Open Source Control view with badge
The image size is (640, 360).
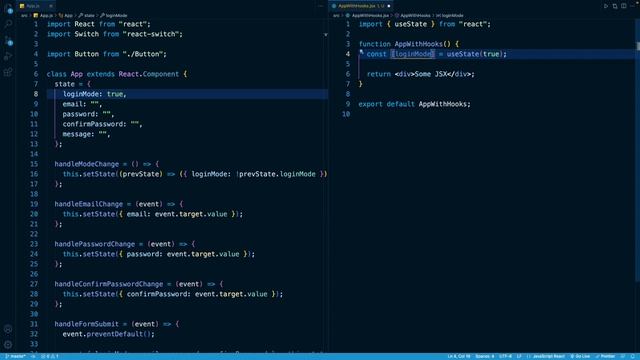8,41
